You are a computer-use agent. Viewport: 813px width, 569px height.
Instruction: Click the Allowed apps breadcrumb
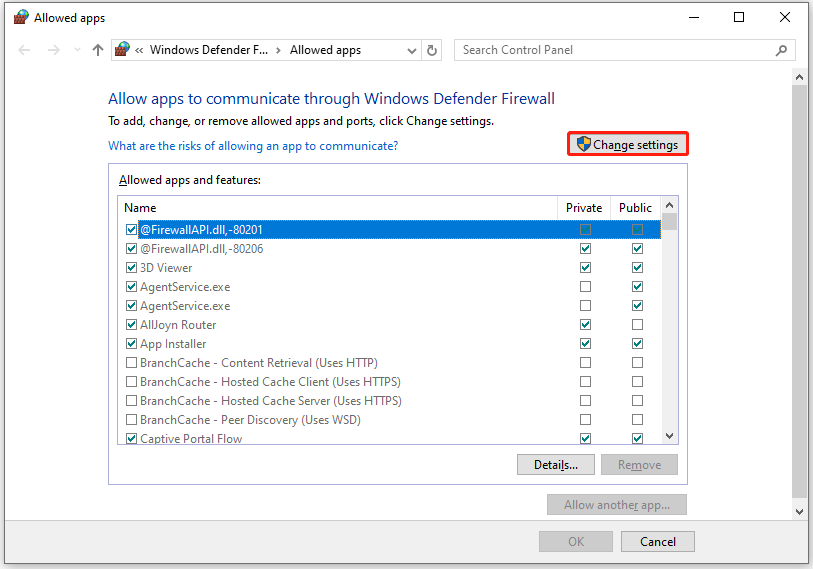pos(325,50)
